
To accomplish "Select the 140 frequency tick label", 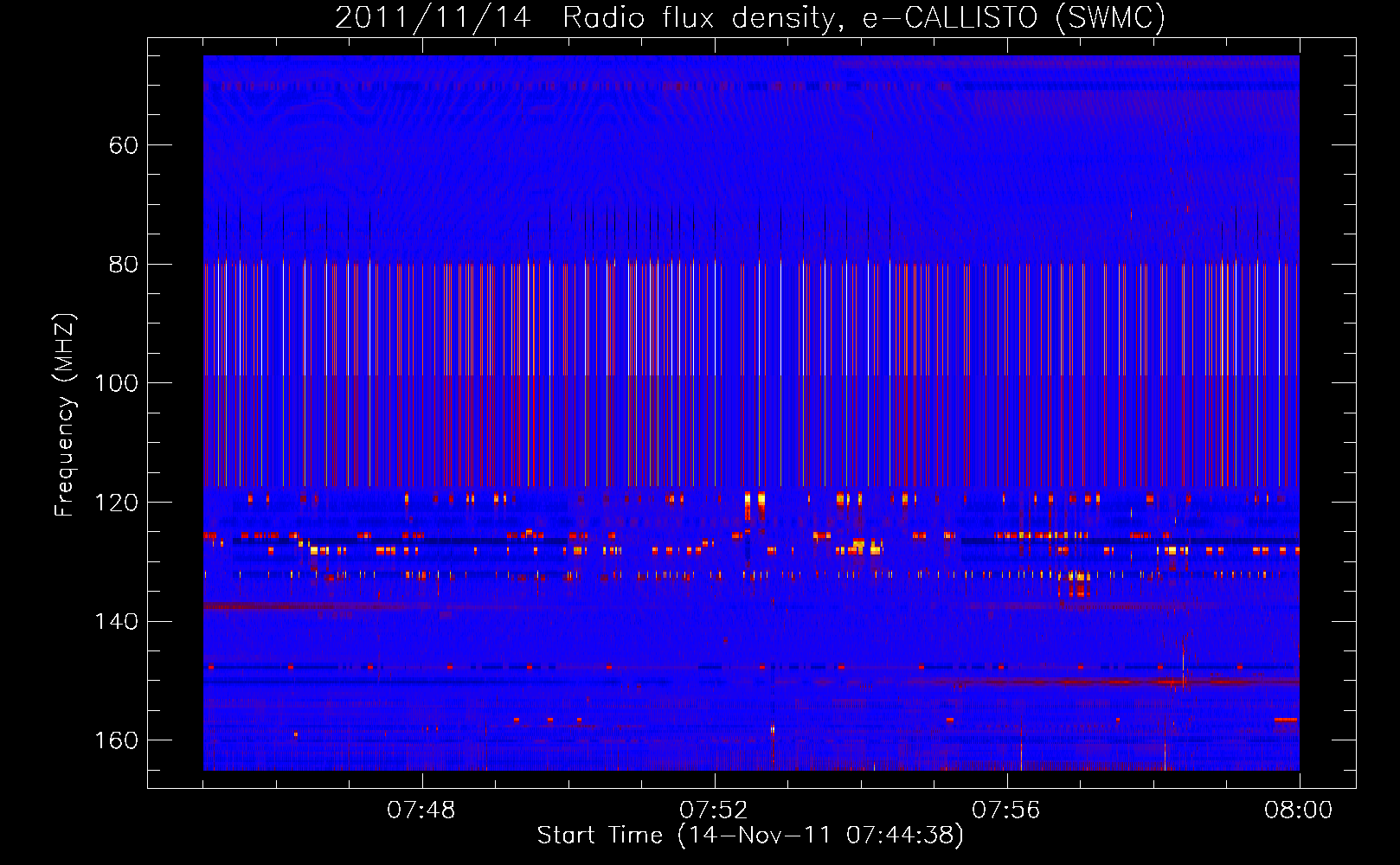I will [x=117, y=622].
